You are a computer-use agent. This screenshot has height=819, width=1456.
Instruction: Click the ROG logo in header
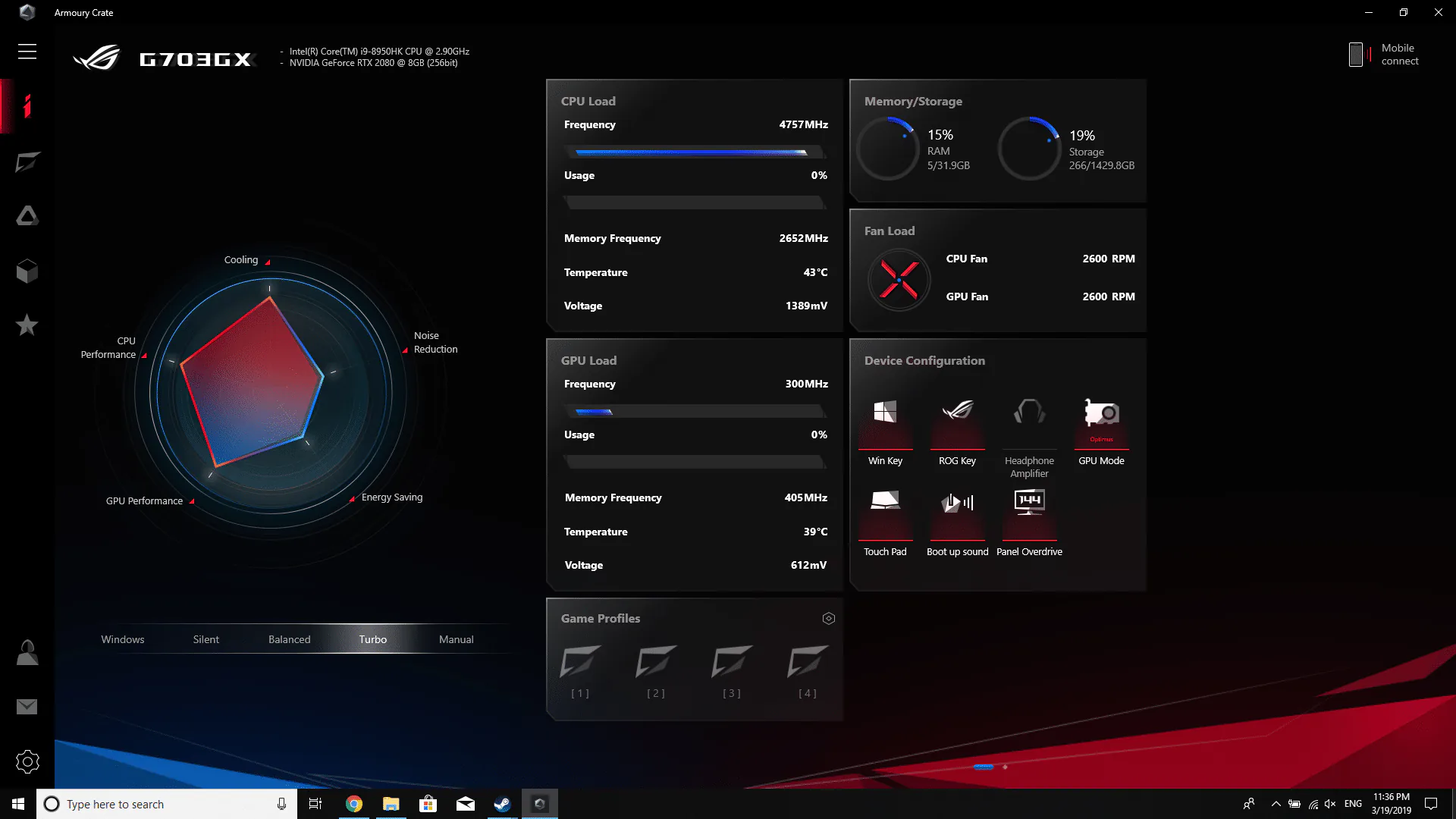tap(96, 58)
